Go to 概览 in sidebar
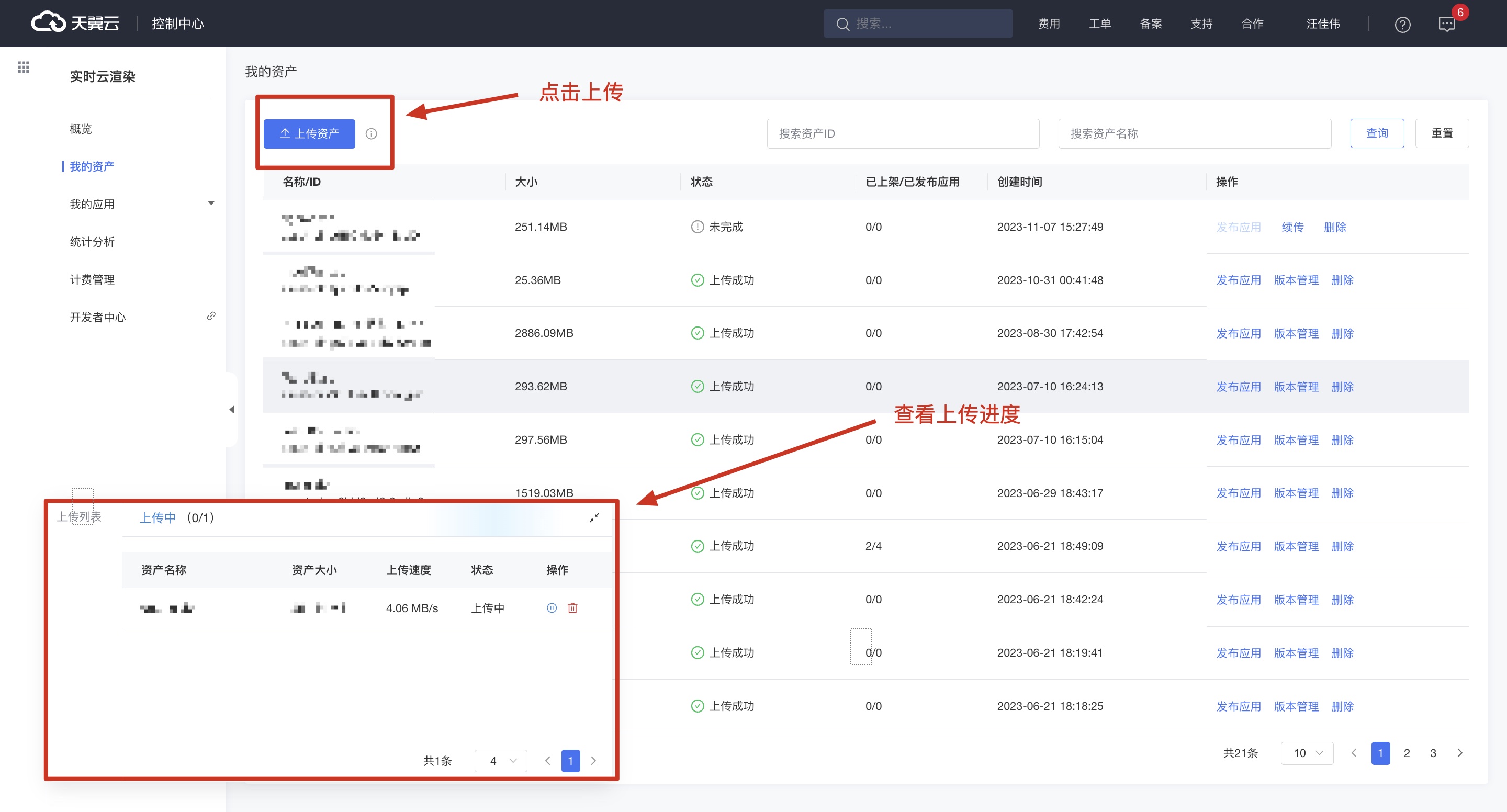Viewport: 1507px width, 812px height. tap(81, 129)
